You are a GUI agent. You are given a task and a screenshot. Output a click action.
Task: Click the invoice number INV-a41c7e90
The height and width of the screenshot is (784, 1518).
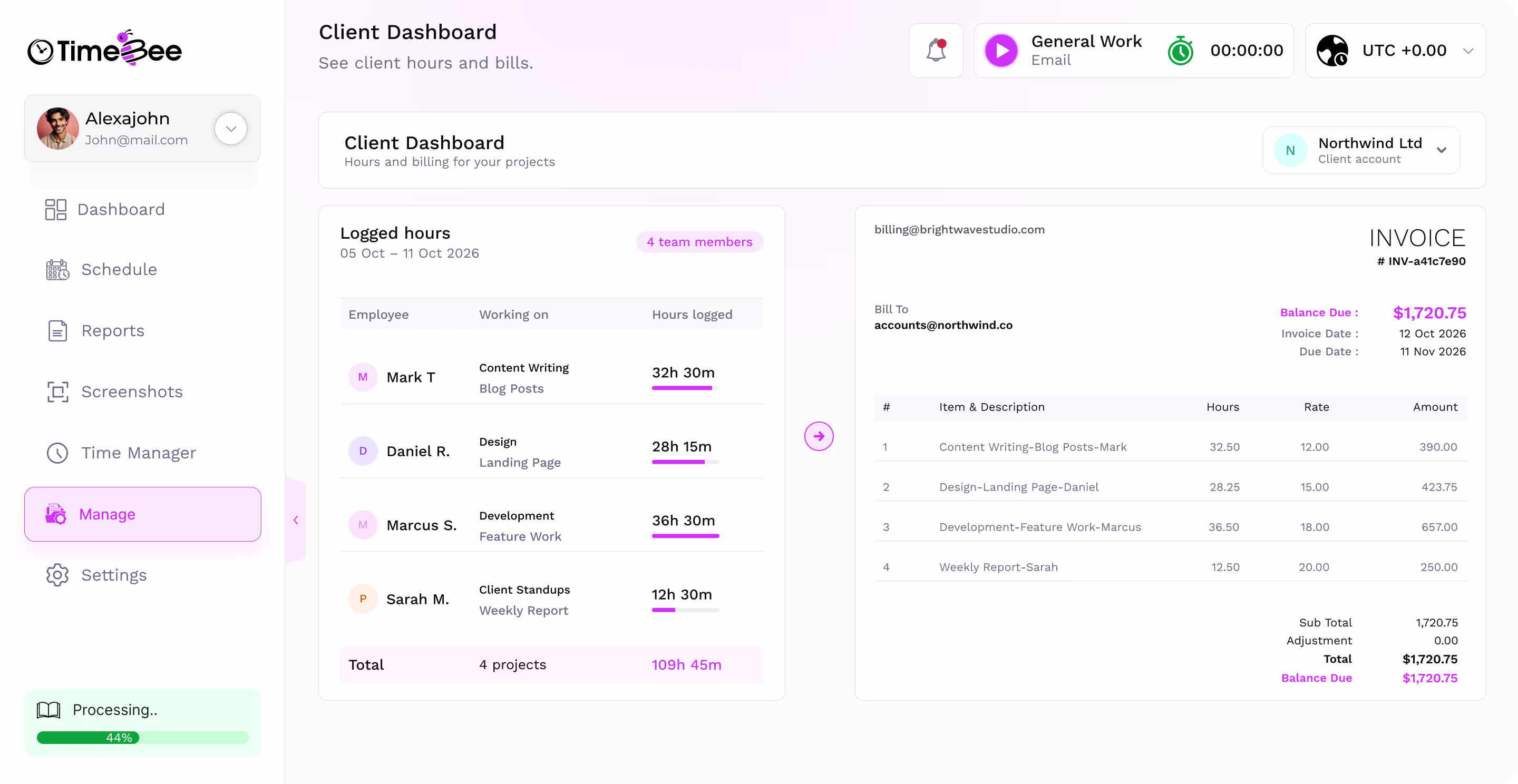coord(1422,261)
